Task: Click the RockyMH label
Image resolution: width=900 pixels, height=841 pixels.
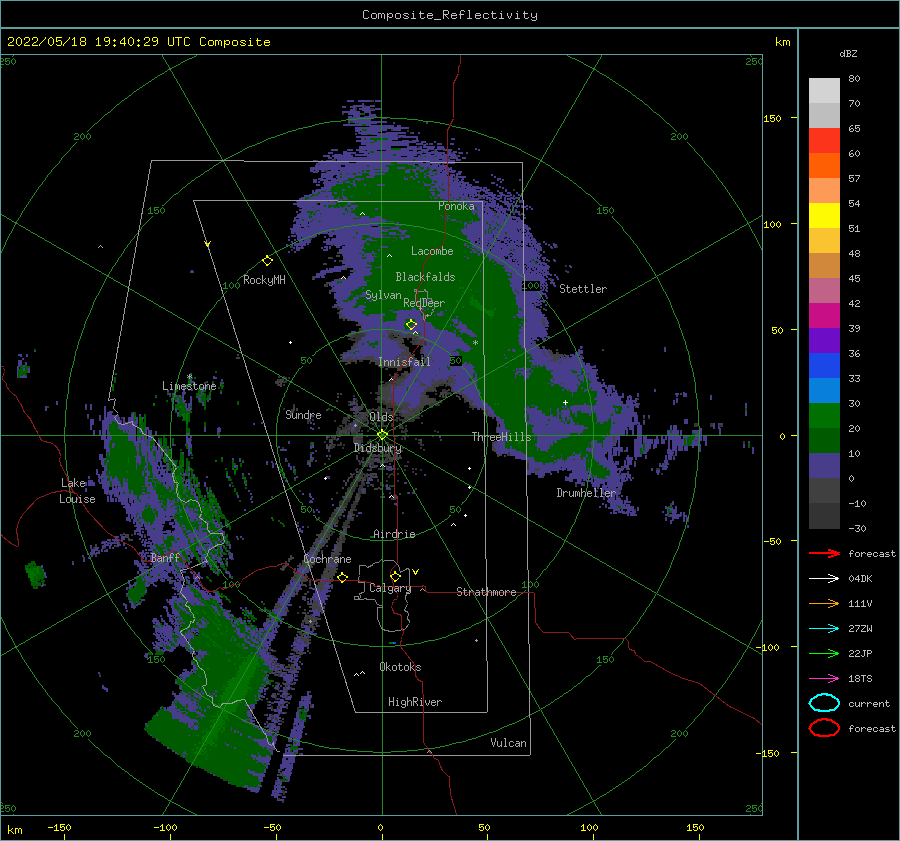Action: (x=264, y=280)
